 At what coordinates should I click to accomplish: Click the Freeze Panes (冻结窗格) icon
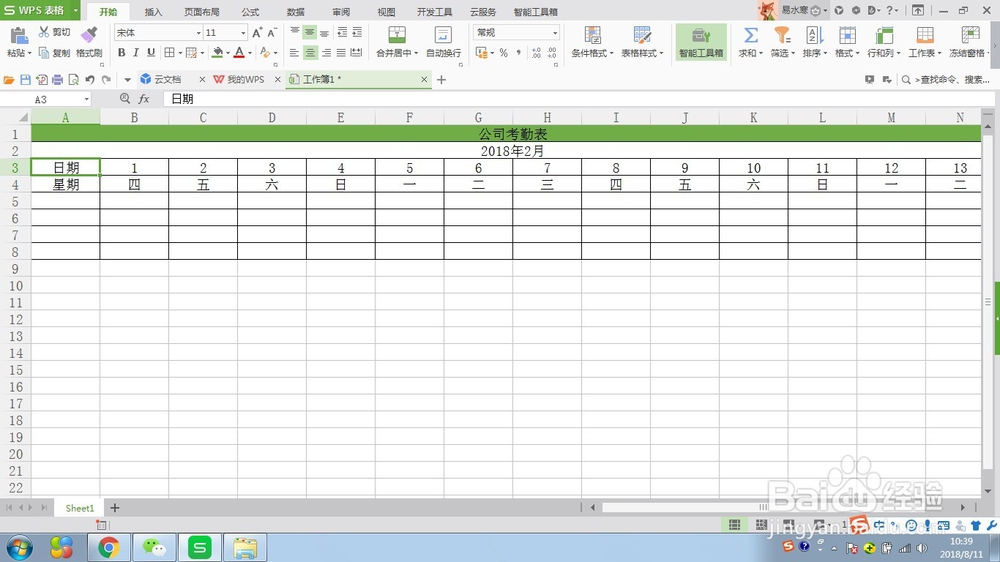pos(970,35)
